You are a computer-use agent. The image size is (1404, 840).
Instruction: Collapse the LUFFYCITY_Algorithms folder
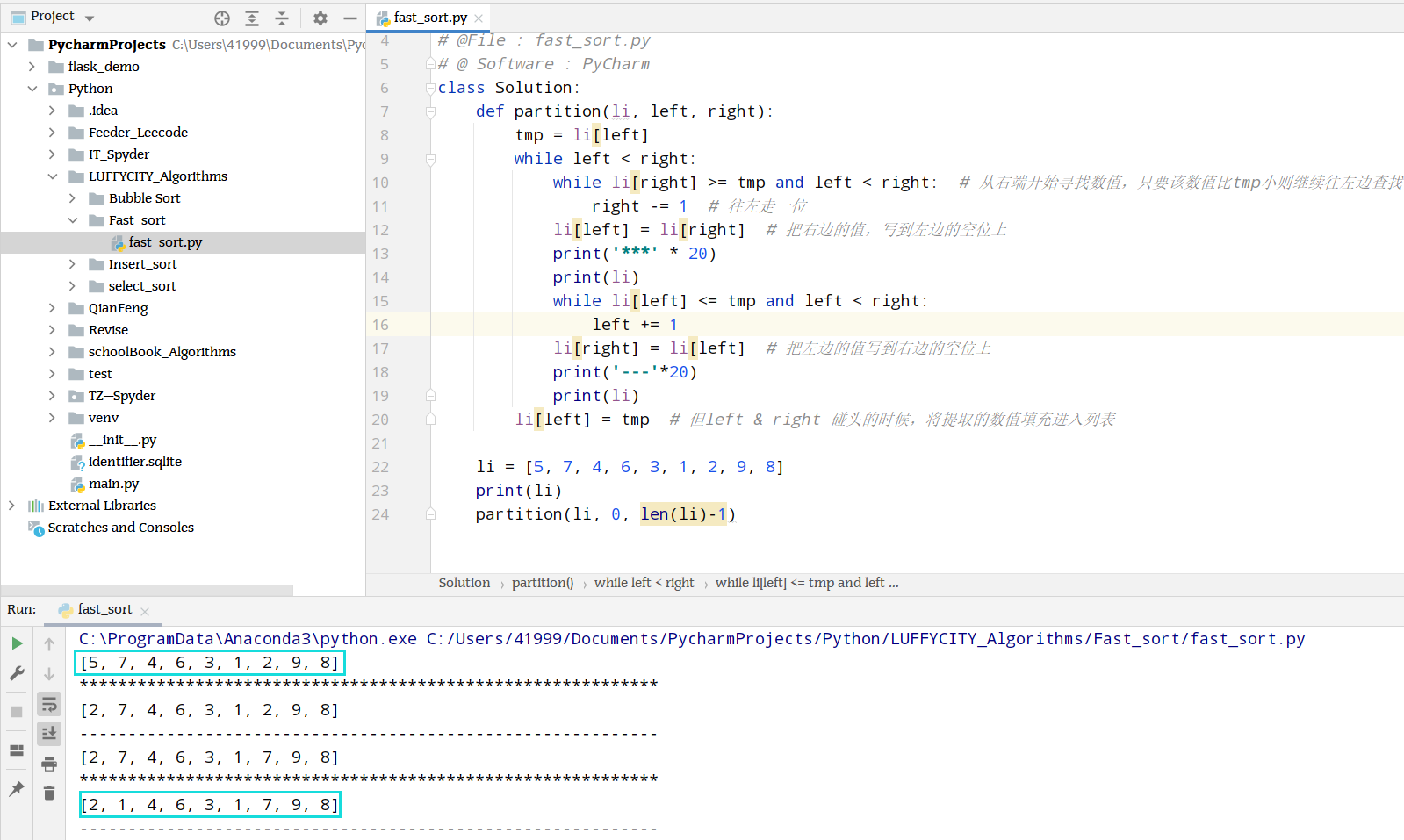tap(53, 176)
